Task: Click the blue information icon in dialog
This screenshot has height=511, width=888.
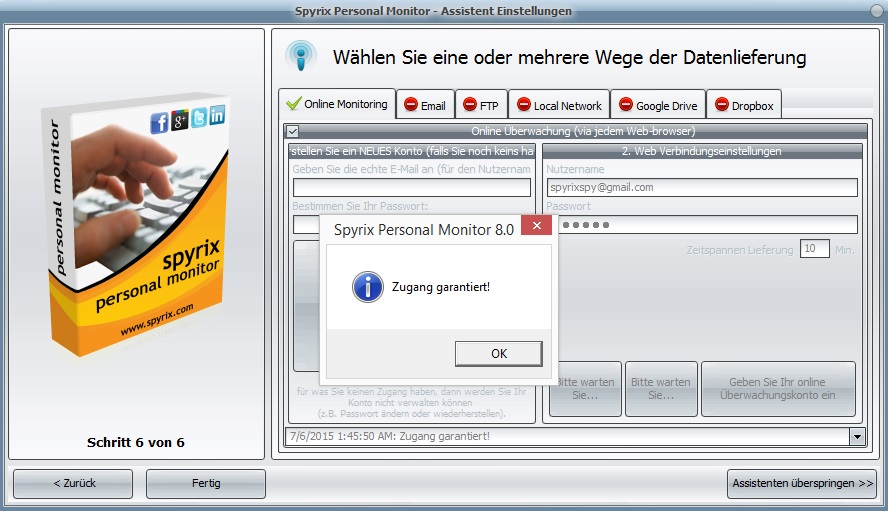Action: pyautogui.click(x=368, y=287)
